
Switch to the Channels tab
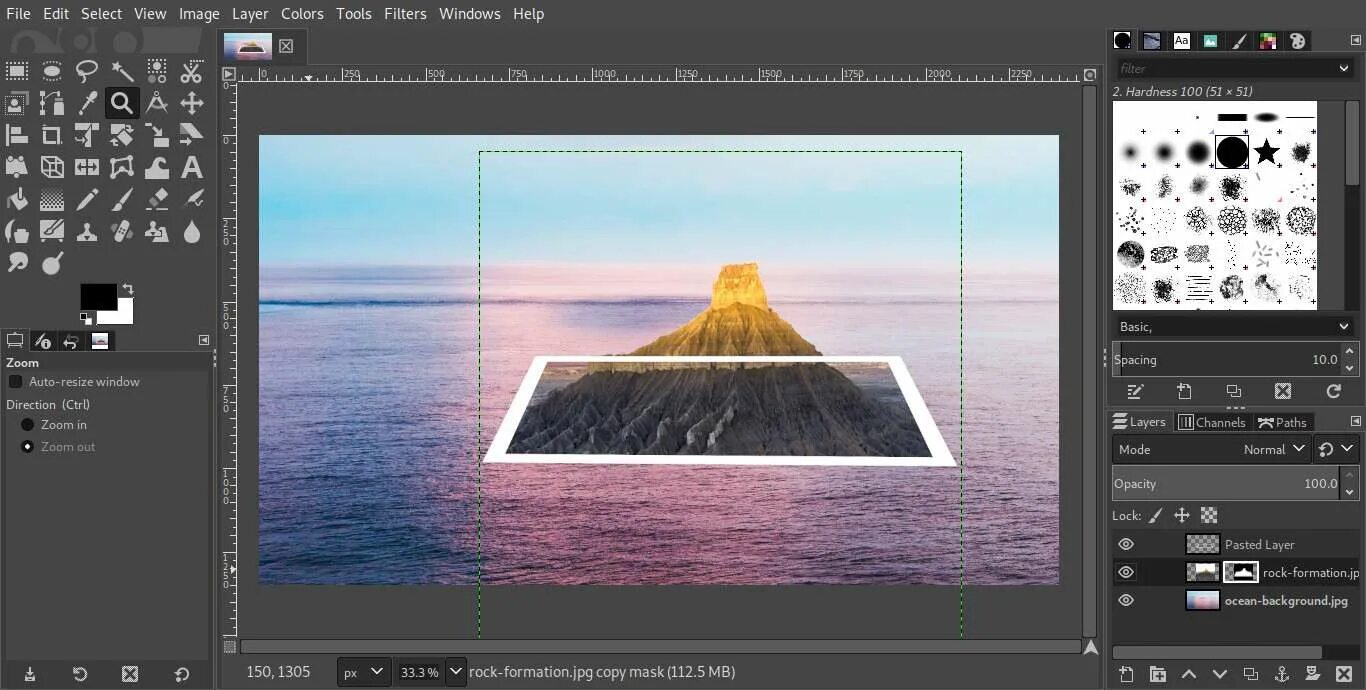[1212, 422]
